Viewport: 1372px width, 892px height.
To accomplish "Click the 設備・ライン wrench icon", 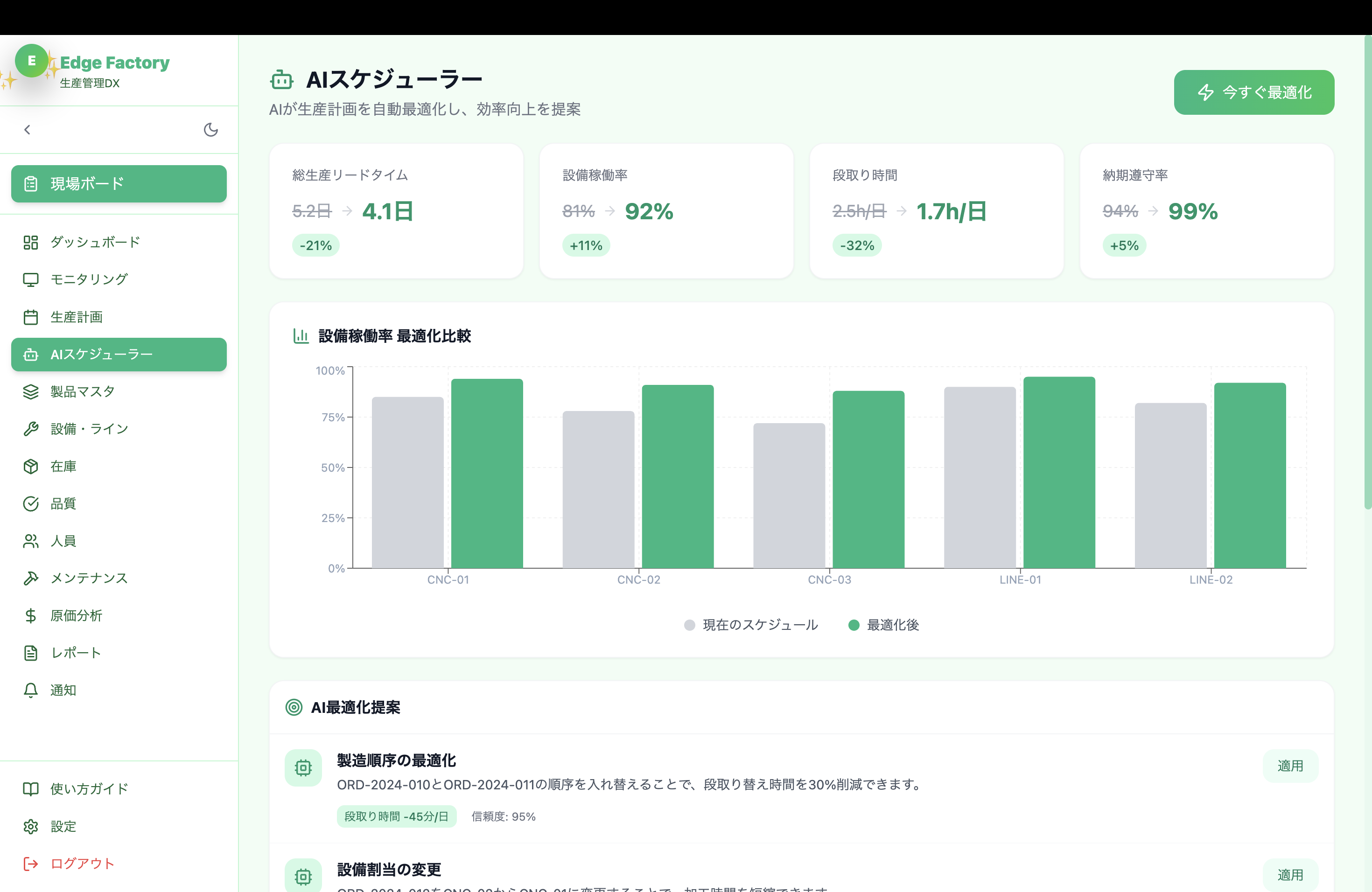I will click(30, 429).
